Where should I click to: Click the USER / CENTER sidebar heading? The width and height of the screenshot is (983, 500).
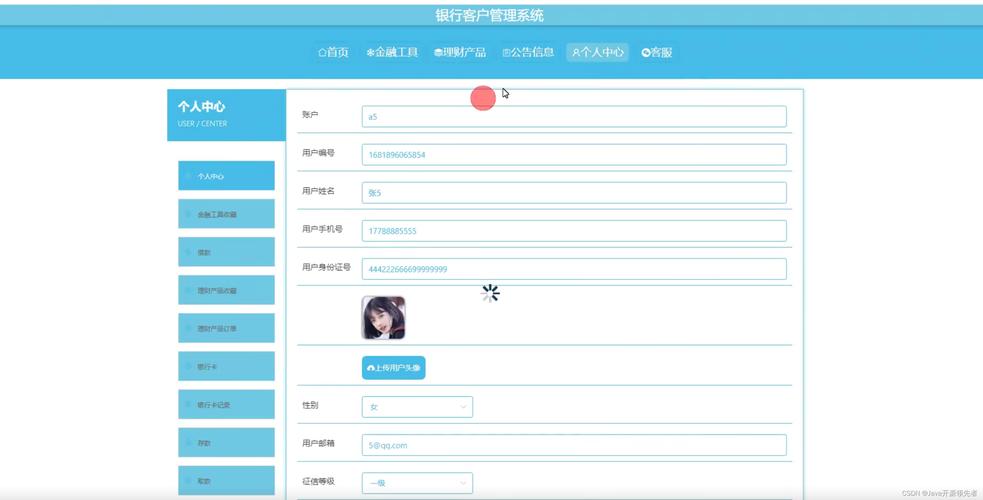202,123
